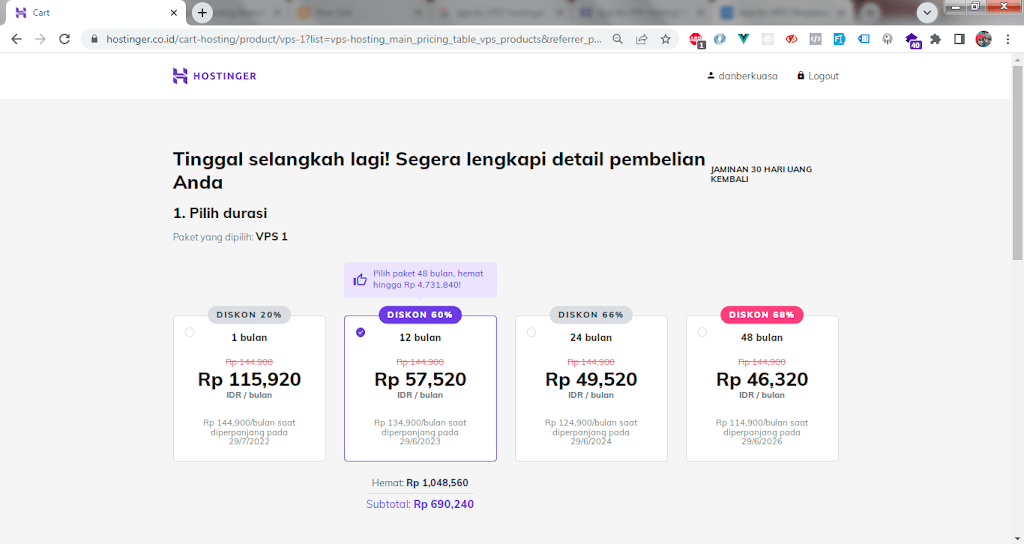This screenshot has height=544, width=1024.
Task: Click the DISKON 60% badge
Action: coord(420,315)
